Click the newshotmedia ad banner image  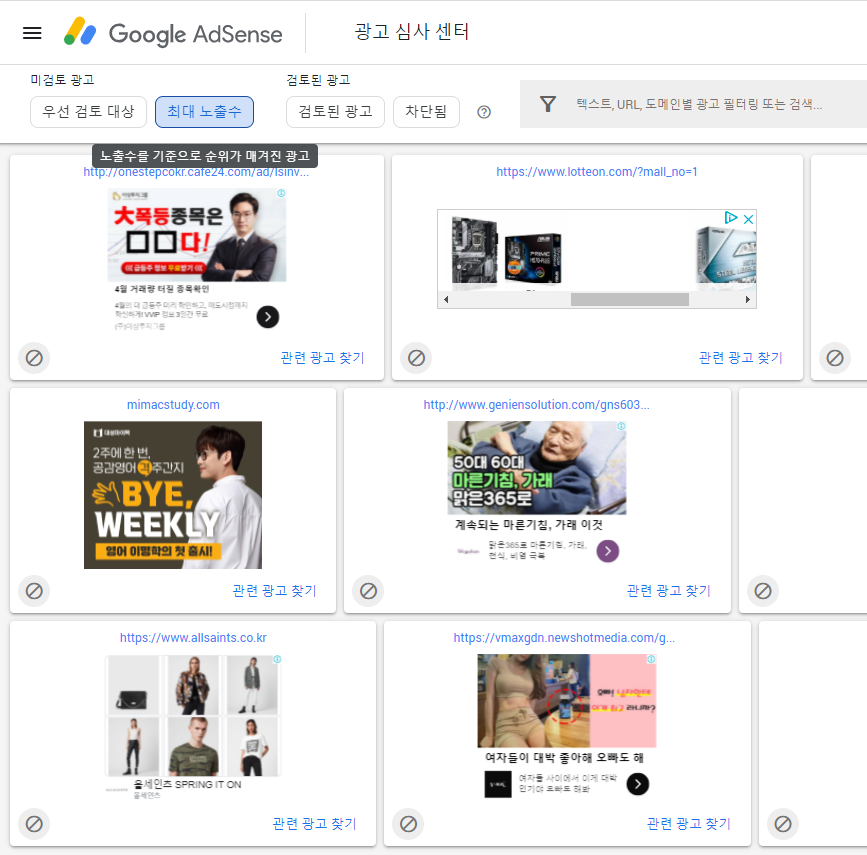(x=567, y=701)
